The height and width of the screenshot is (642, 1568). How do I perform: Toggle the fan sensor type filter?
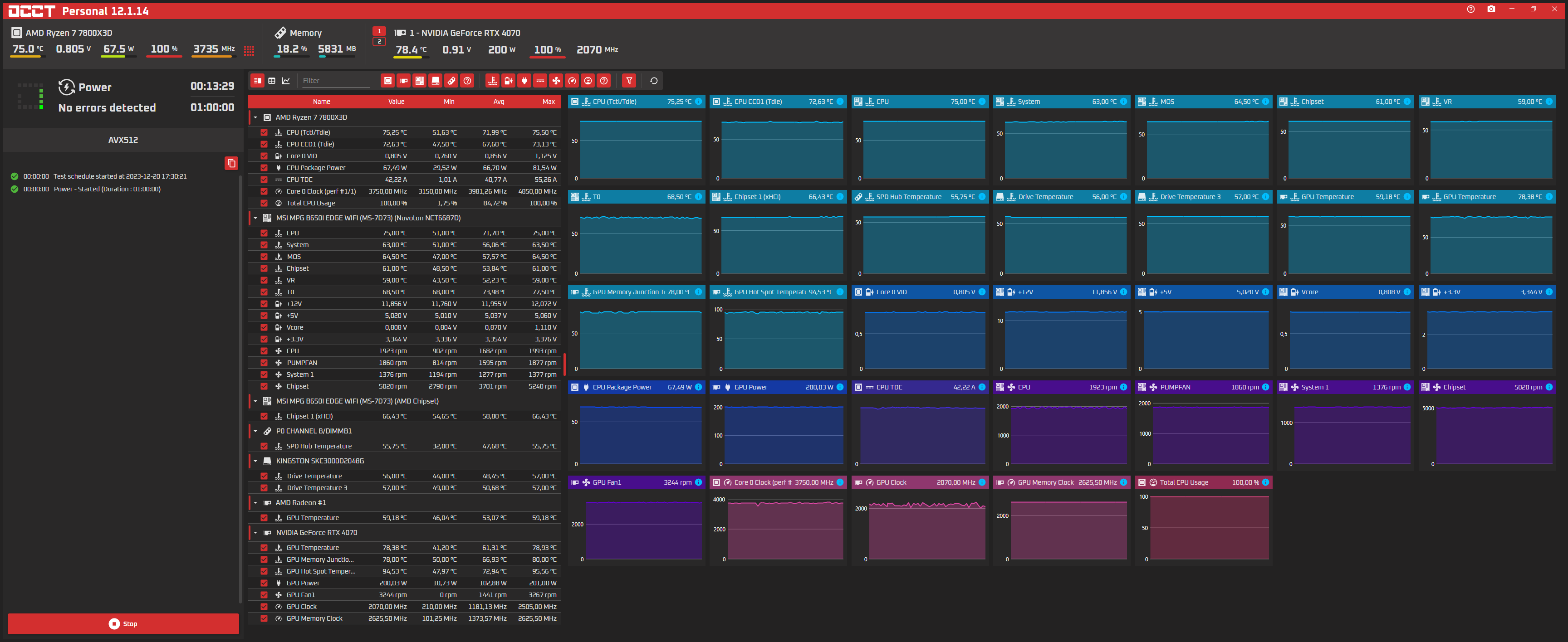coord(556,81)
